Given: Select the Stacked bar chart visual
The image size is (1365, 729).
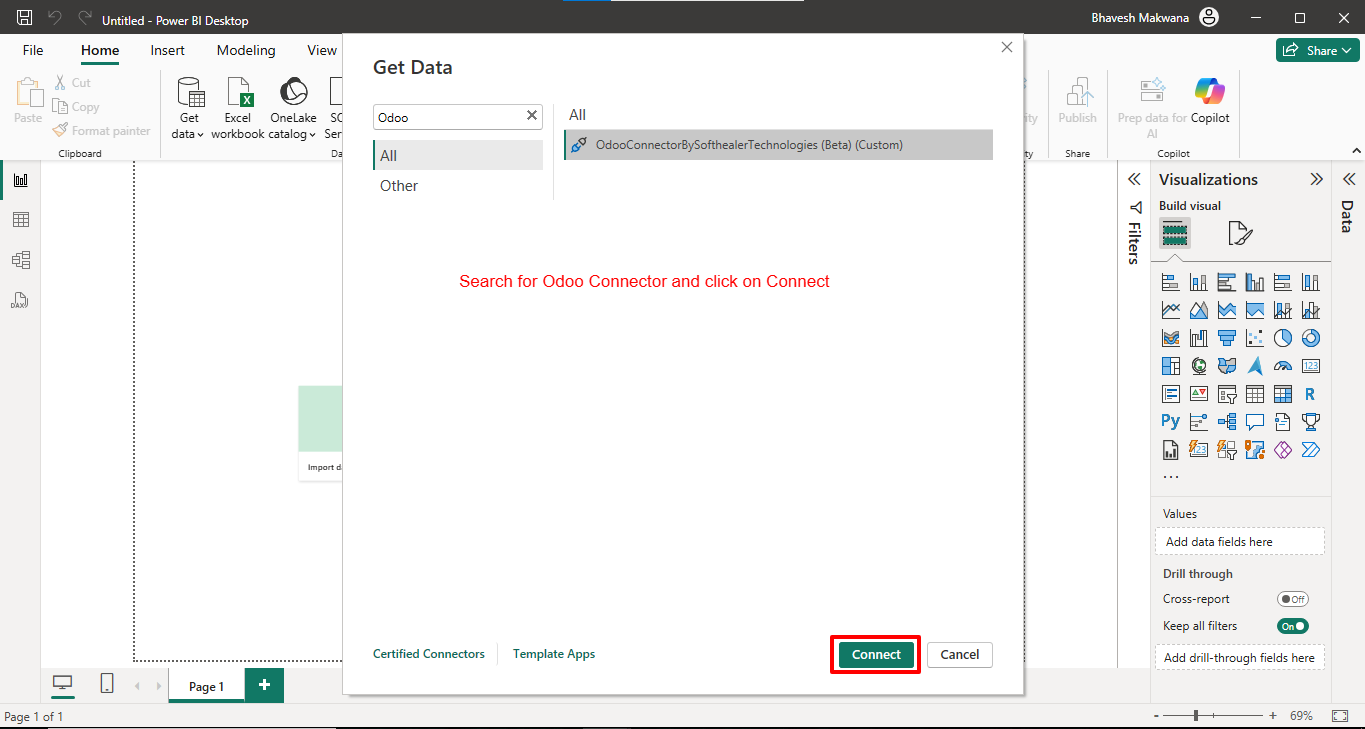Looking at the screenshot, I should click(x=1170, y=282).
